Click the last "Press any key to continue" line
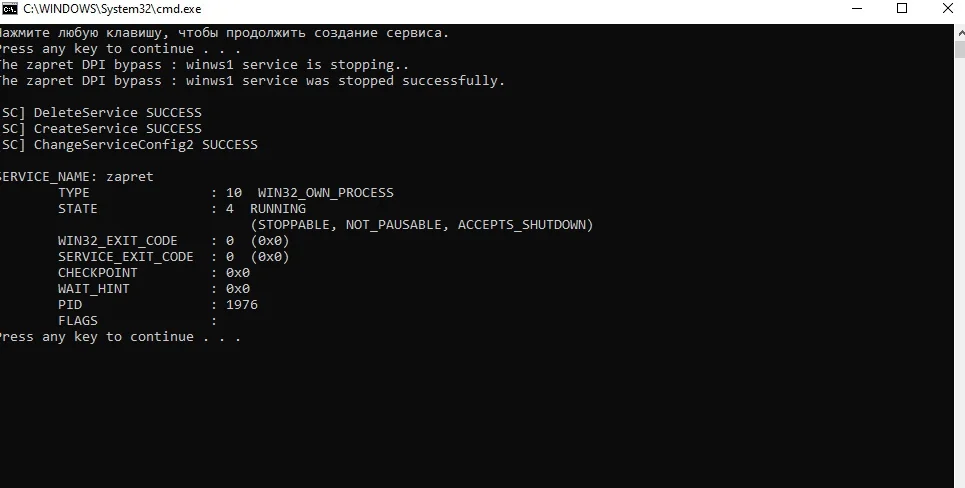The height and width of the screenshot is (488, 965). 118,337
